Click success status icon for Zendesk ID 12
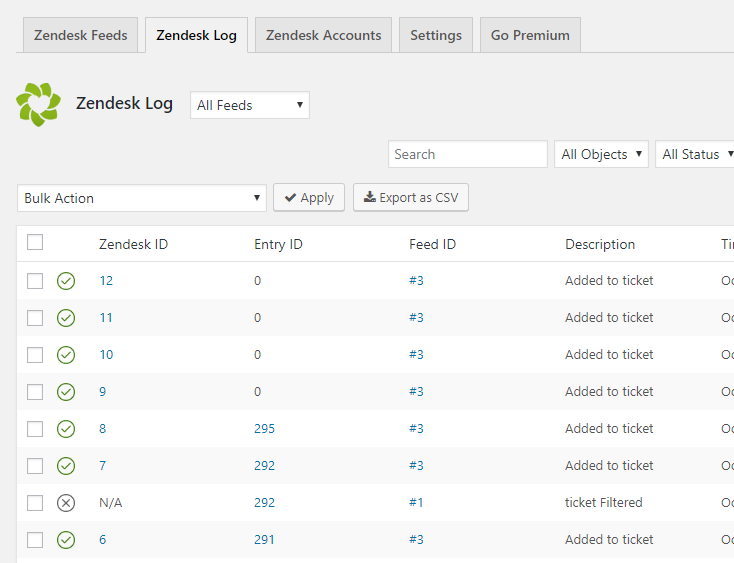The width and height of the screenshot is (734, 563). pyautogui.click(x=66, y=281)
